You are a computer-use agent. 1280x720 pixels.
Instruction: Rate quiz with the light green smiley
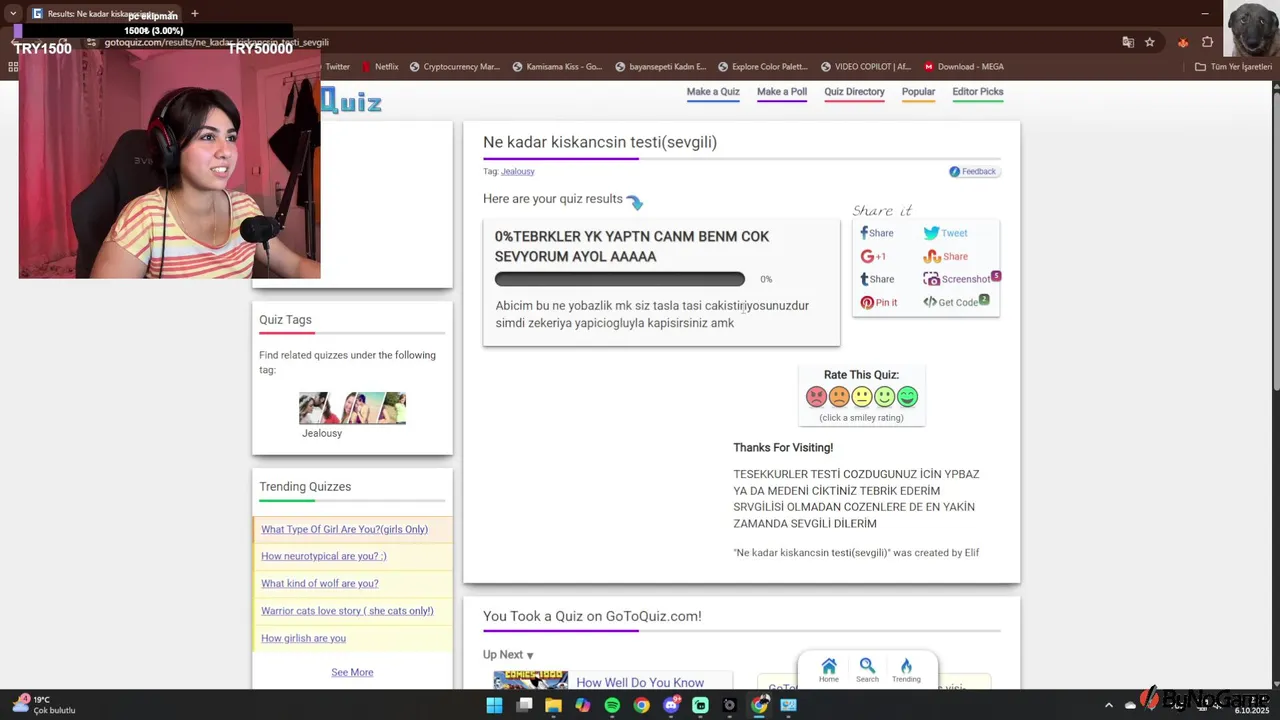point(884,397)
